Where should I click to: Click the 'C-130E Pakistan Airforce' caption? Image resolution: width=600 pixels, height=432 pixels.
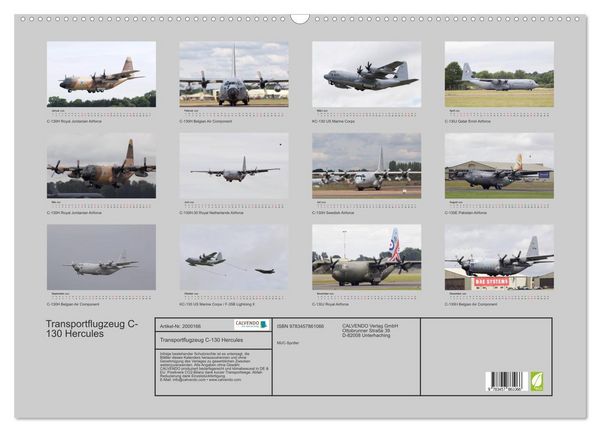pyautogui.click(x=466, y=213)
